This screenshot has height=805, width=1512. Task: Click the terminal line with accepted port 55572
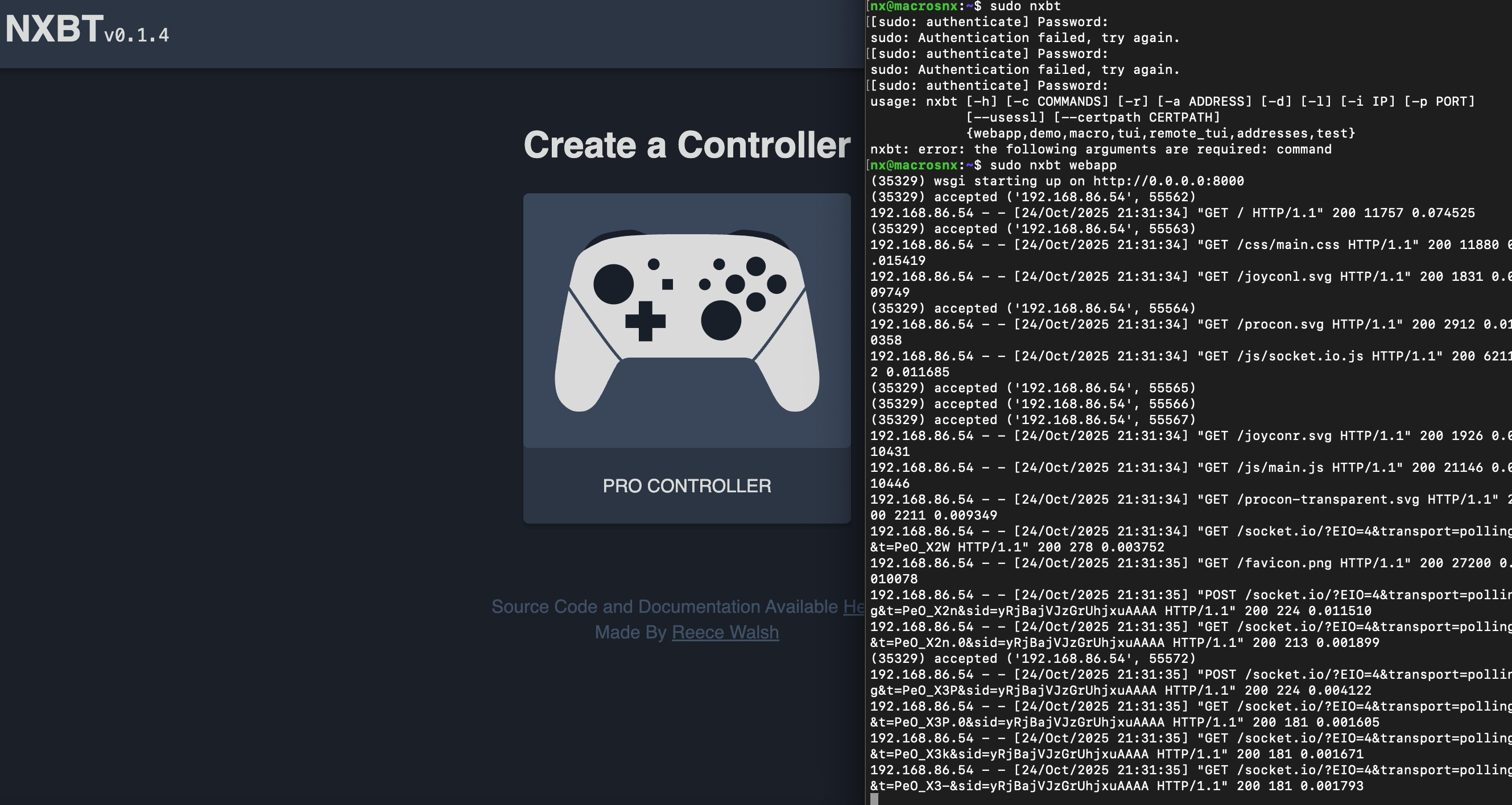(x=1033, y=658)
